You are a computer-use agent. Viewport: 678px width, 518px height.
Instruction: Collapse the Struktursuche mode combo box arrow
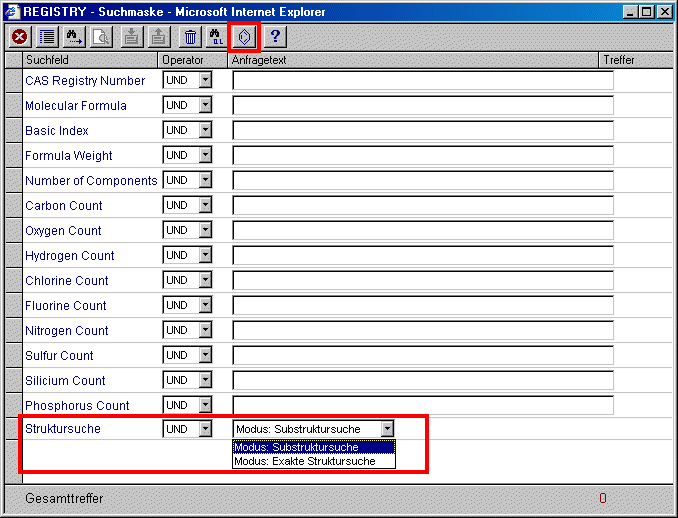[388, 429]
